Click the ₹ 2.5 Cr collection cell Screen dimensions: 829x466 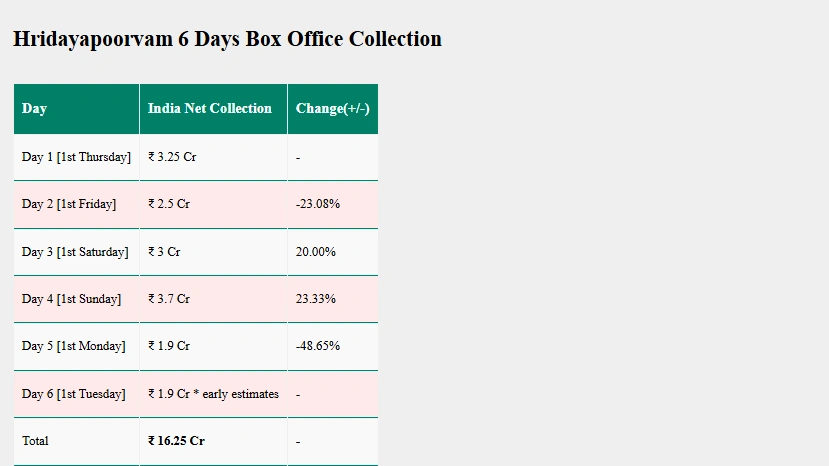click(169, 204)
